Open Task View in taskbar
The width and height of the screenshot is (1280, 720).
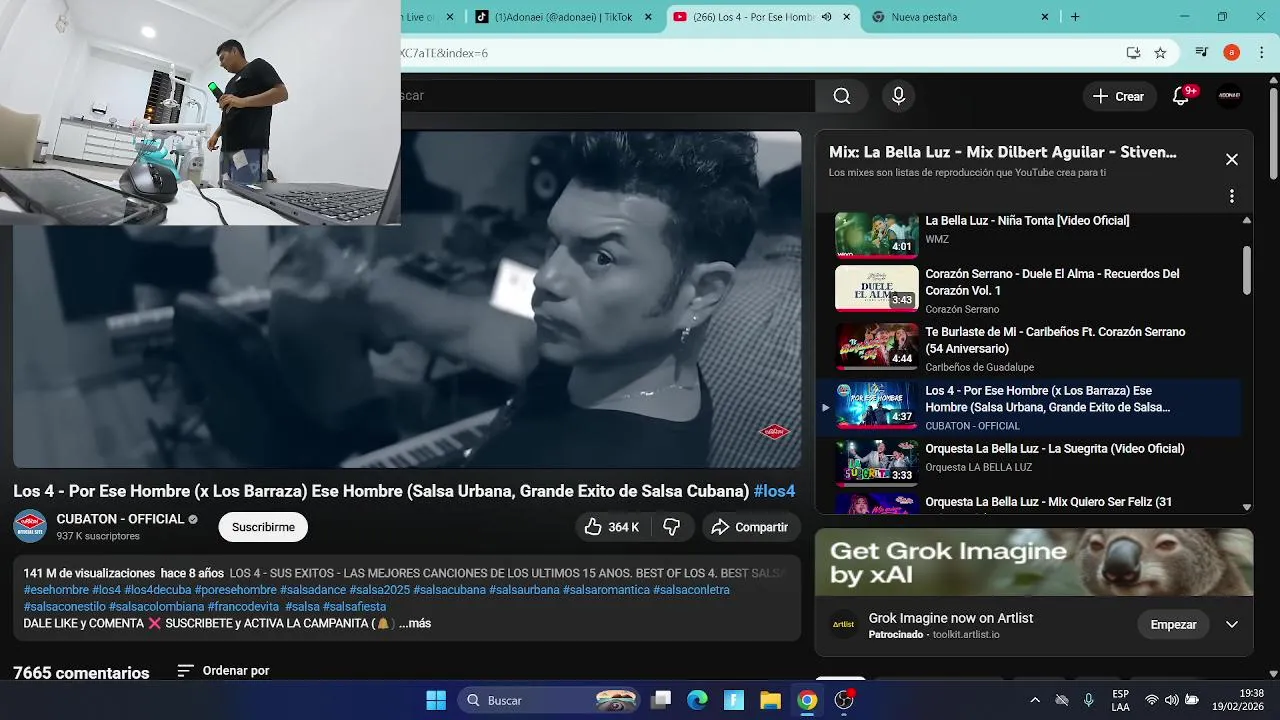click(661, 700)
